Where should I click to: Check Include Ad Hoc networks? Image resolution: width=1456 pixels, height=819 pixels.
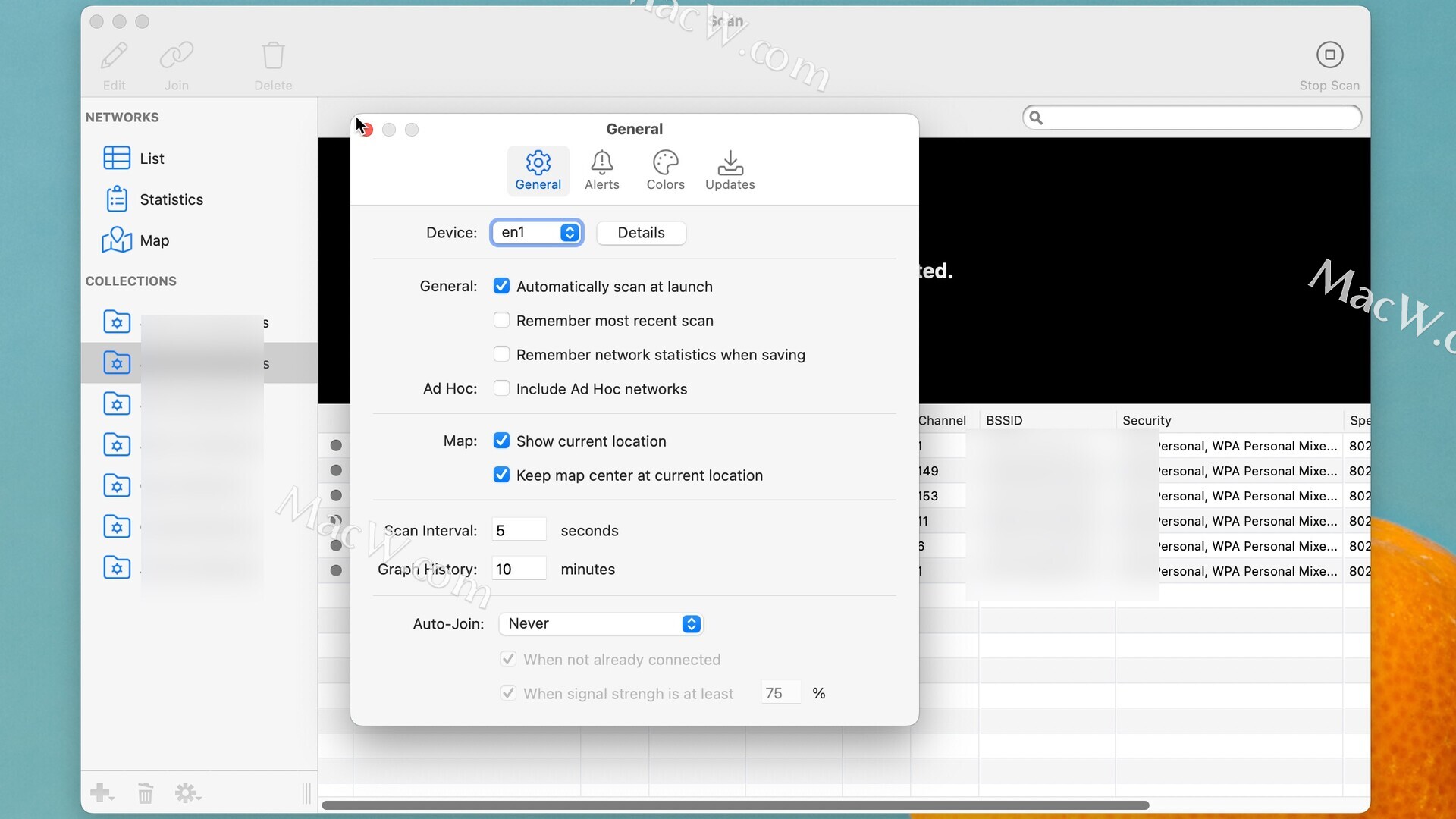pyautogui.click(x=501, y=388)
